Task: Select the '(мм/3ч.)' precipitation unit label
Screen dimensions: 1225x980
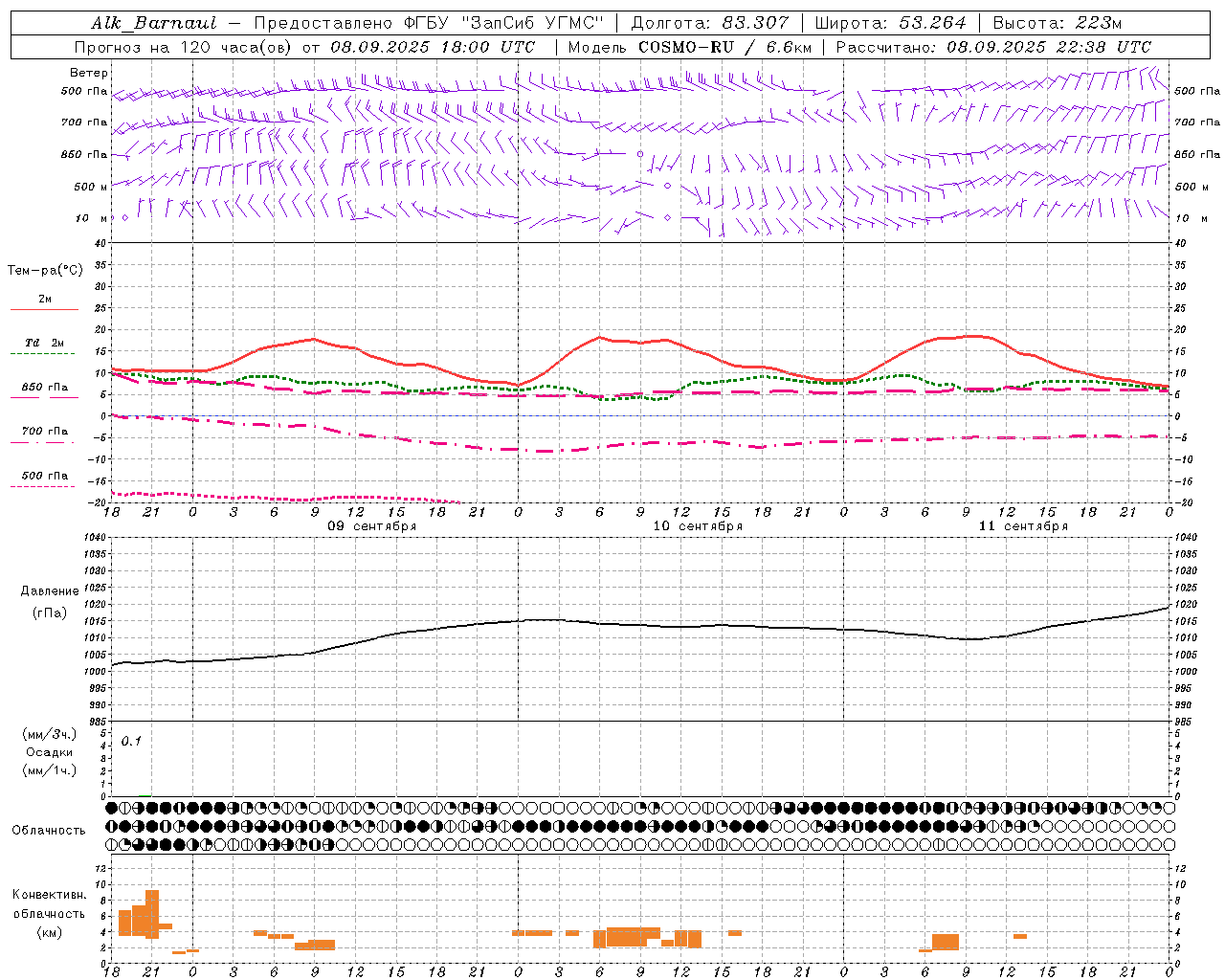Action: point(50,734)
